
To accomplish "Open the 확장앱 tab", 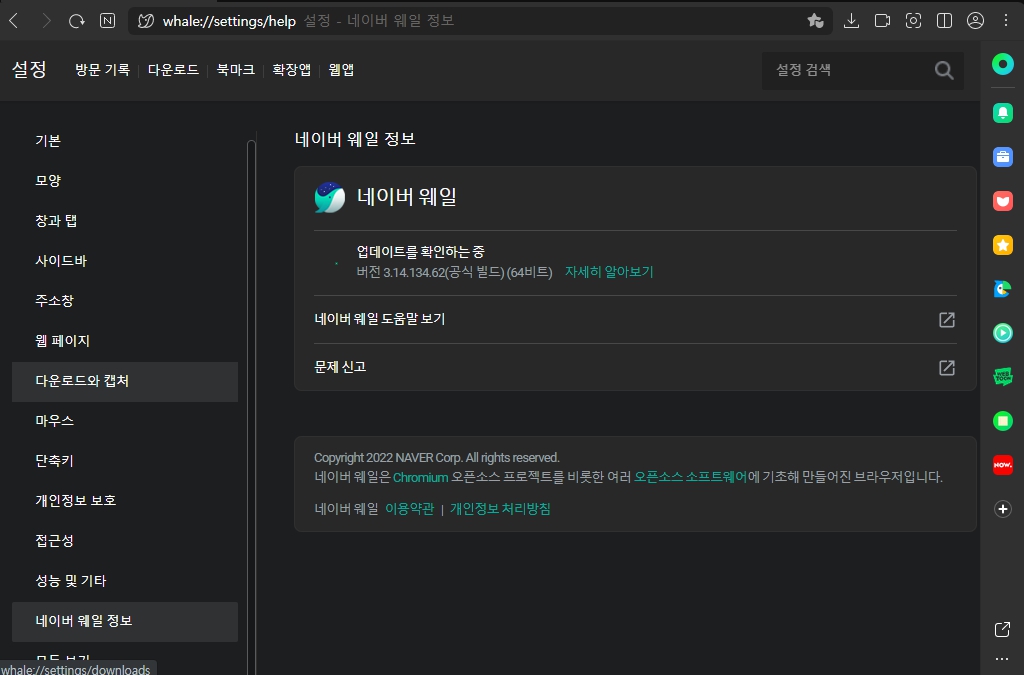I will coord(291,70).
